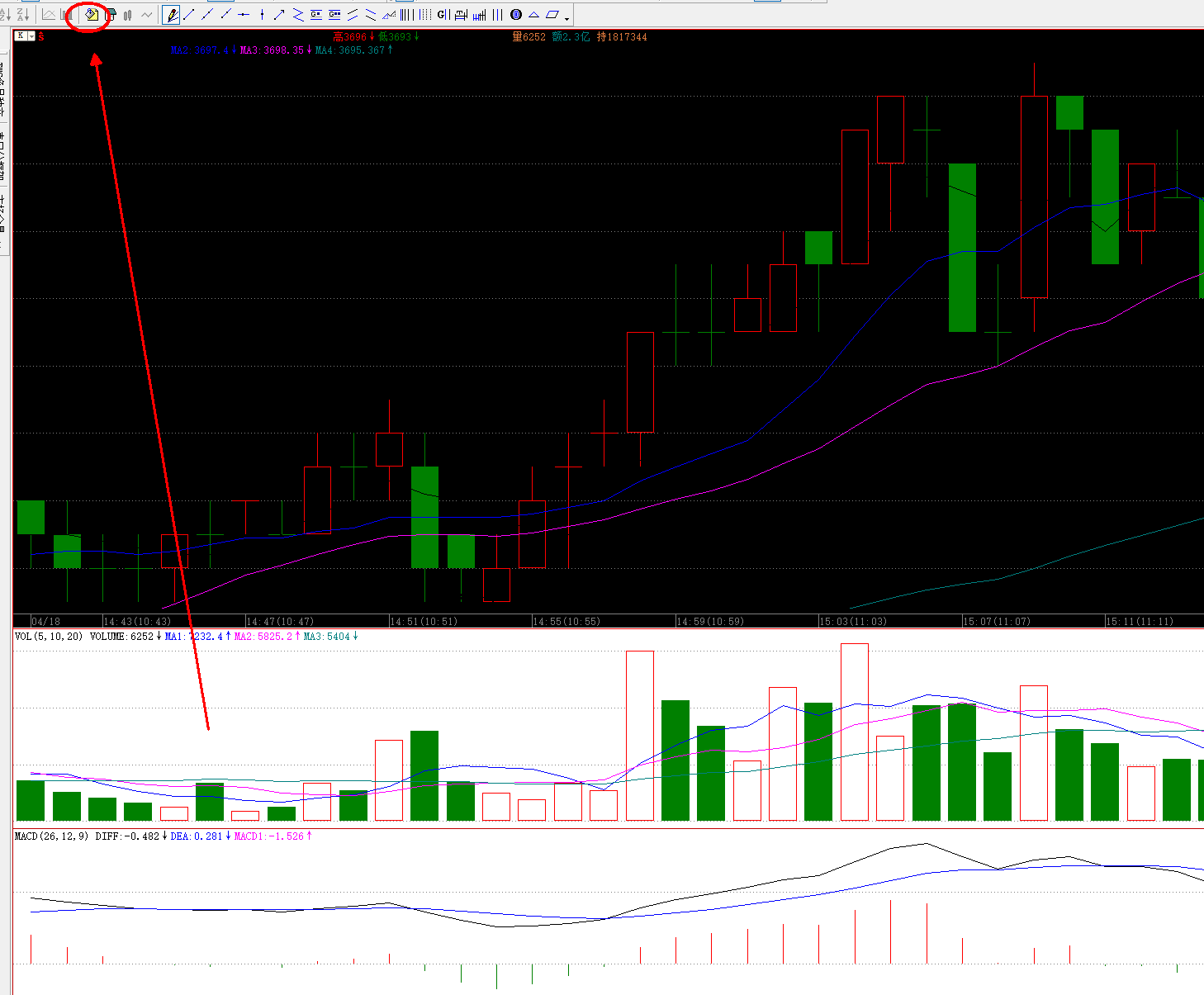Click the K period label box
Viewport: 1204px width, 995px height.
(21, 36)
